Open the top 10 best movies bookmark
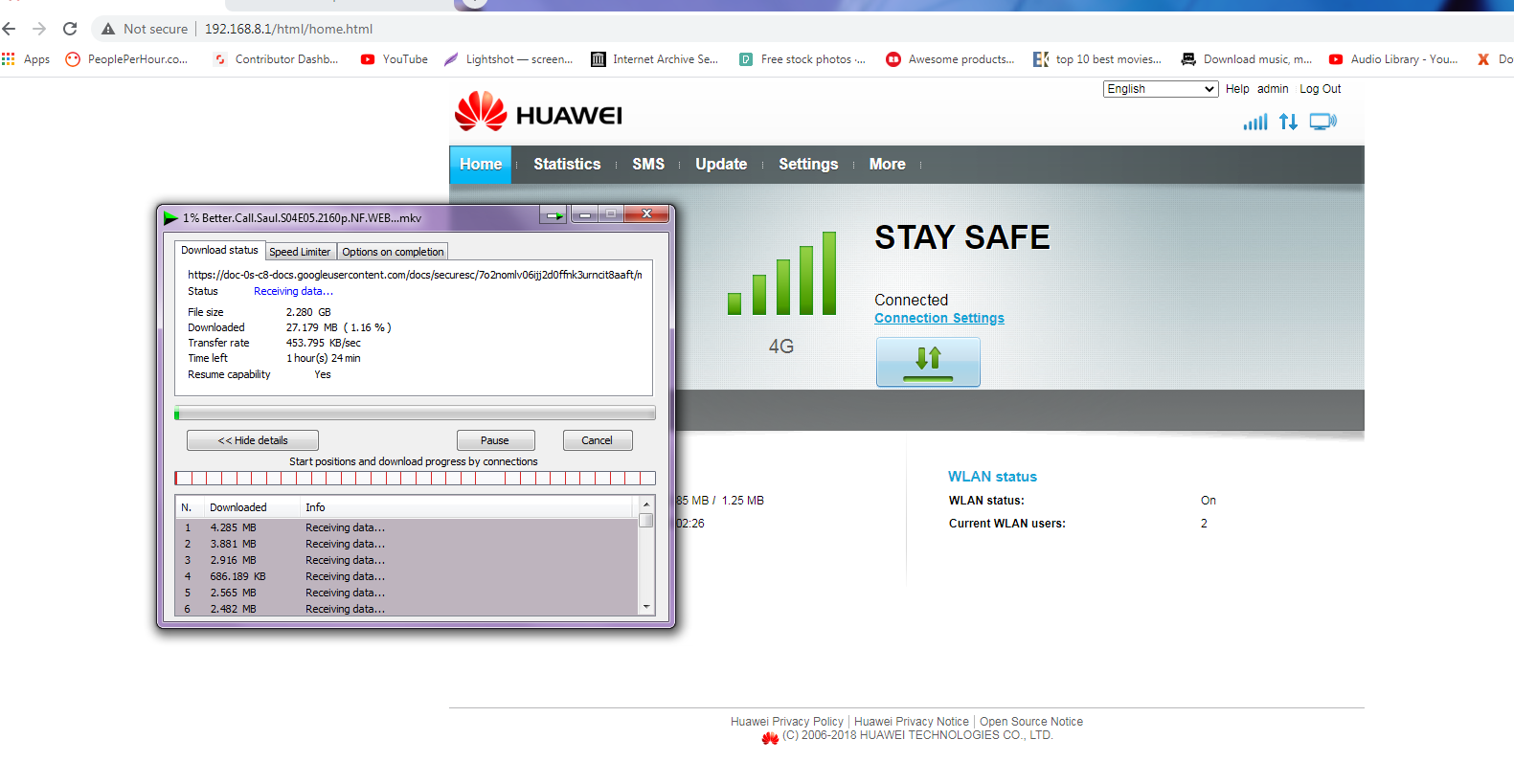This screenshot has height=784, width=1514. coord(1097,59)
